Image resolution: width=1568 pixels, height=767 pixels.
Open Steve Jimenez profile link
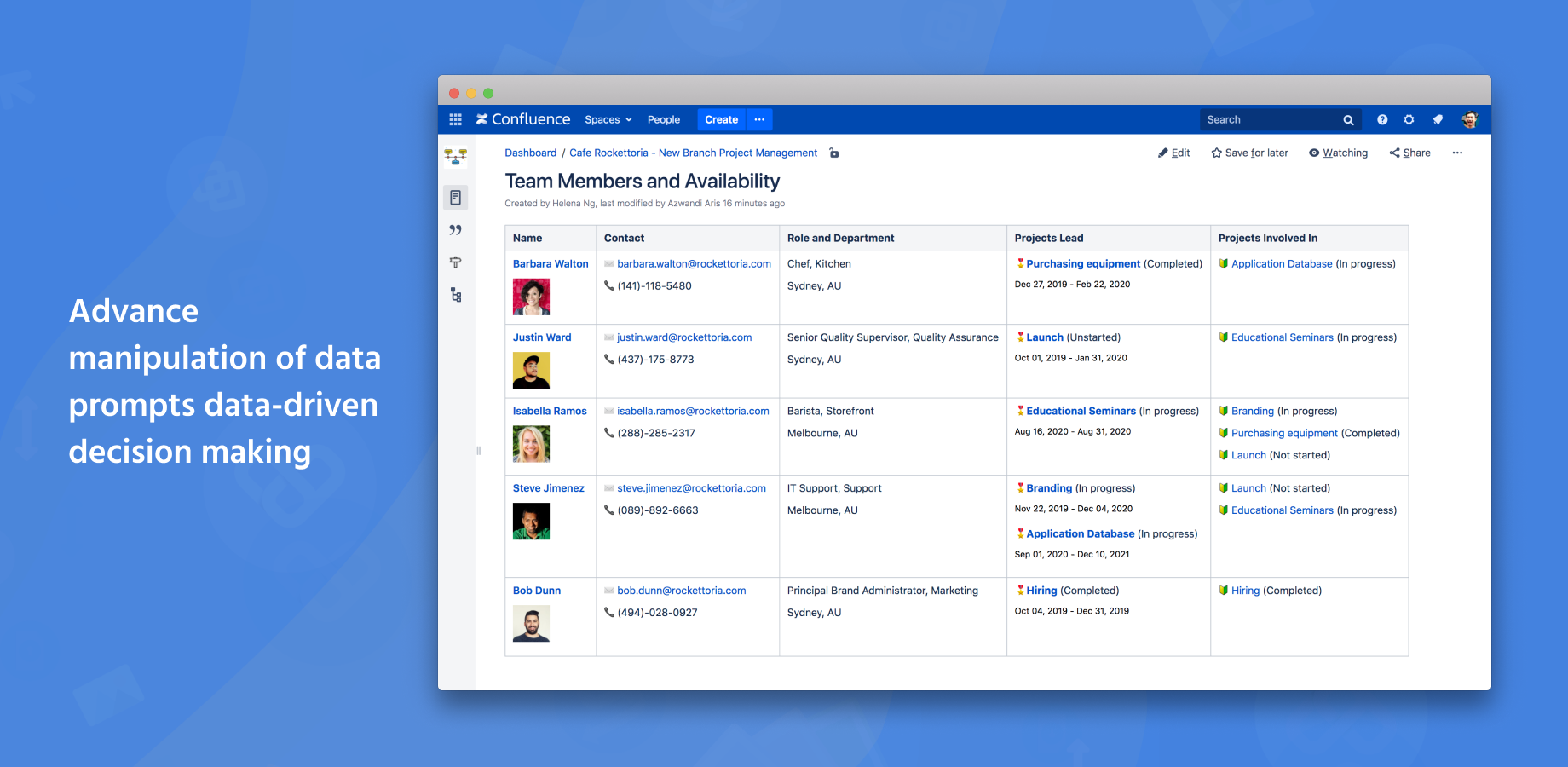click(x=549, y=488)
